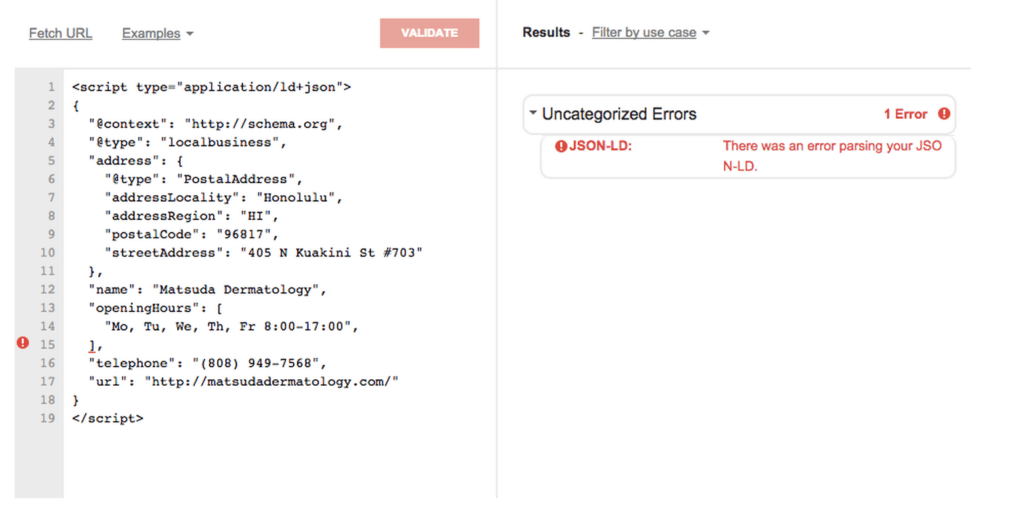
Task: Click the script type opening tag line
Action: click(x=212, y=87)
